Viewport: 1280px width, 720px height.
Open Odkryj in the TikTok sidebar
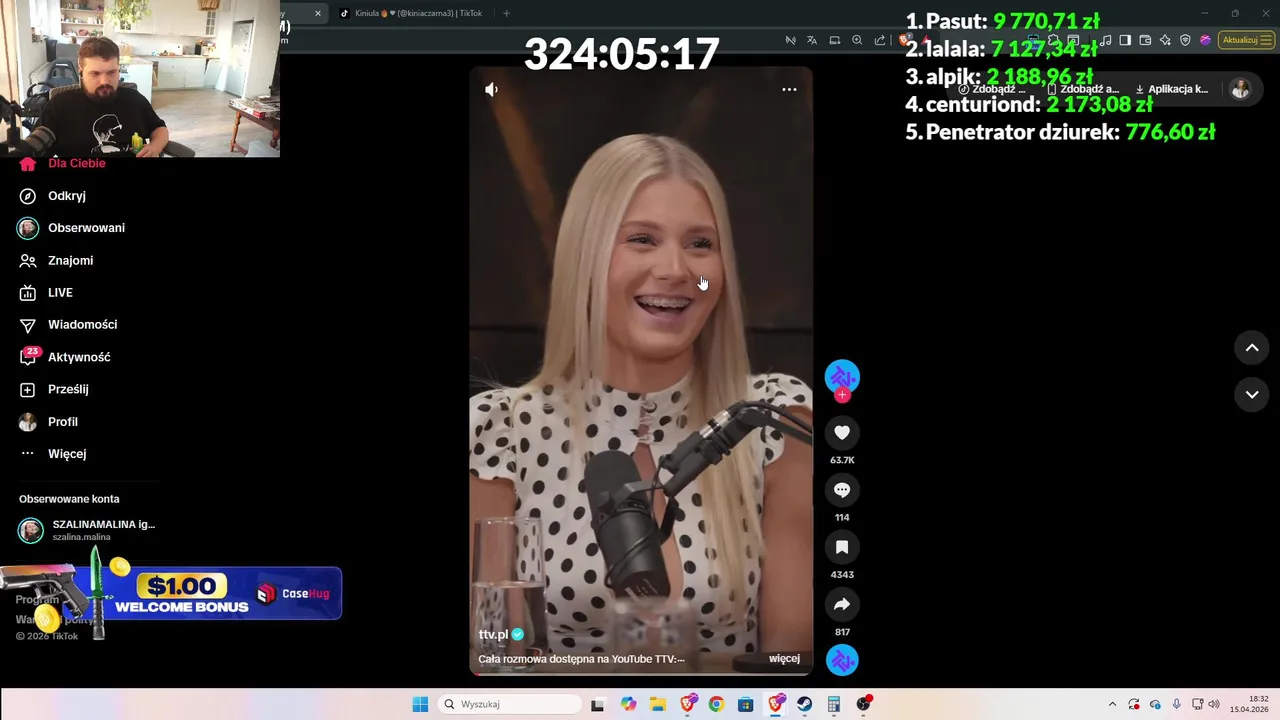[52, 196]
